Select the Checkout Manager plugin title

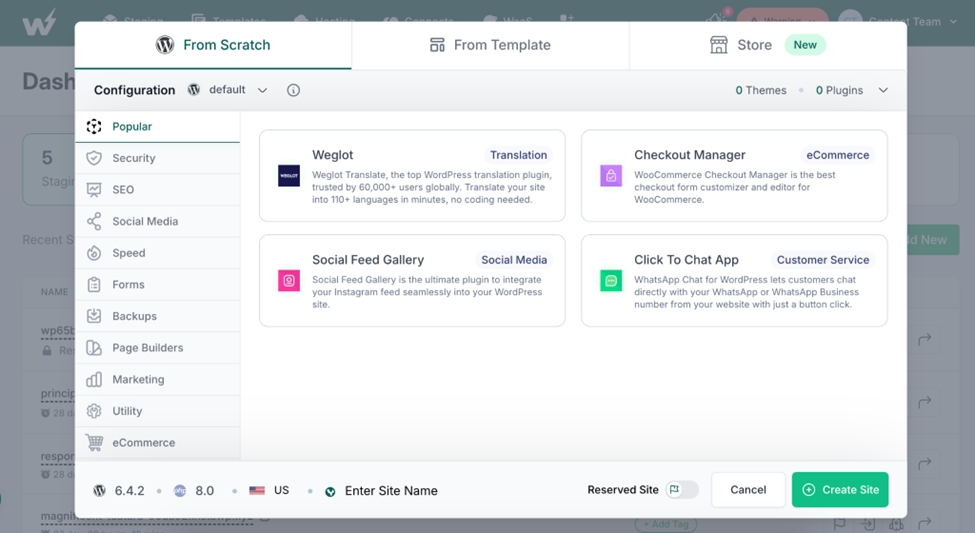[690, 155]
